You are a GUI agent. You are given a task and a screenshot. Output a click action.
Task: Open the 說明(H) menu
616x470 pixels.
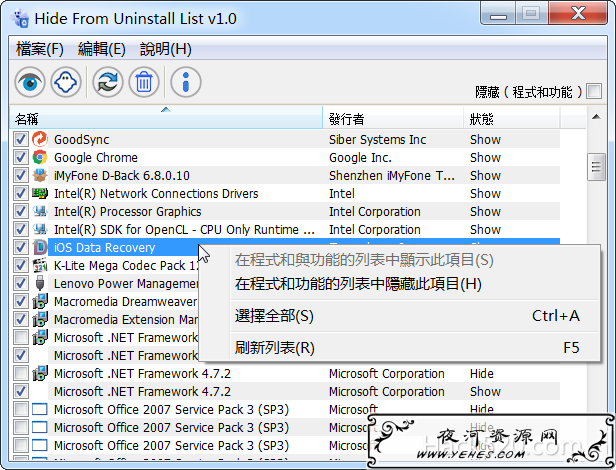click(165, 49)
